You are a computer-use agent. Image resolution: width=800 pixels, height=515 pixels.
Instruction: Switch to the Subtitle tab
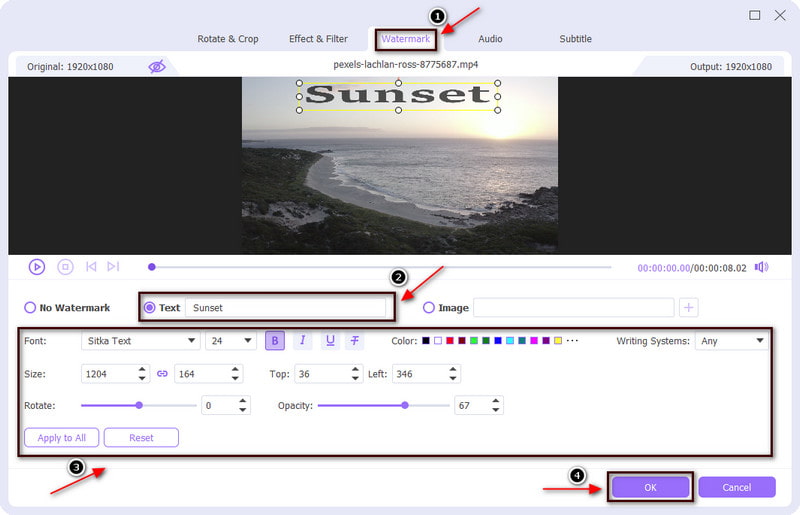pos(576,39)
